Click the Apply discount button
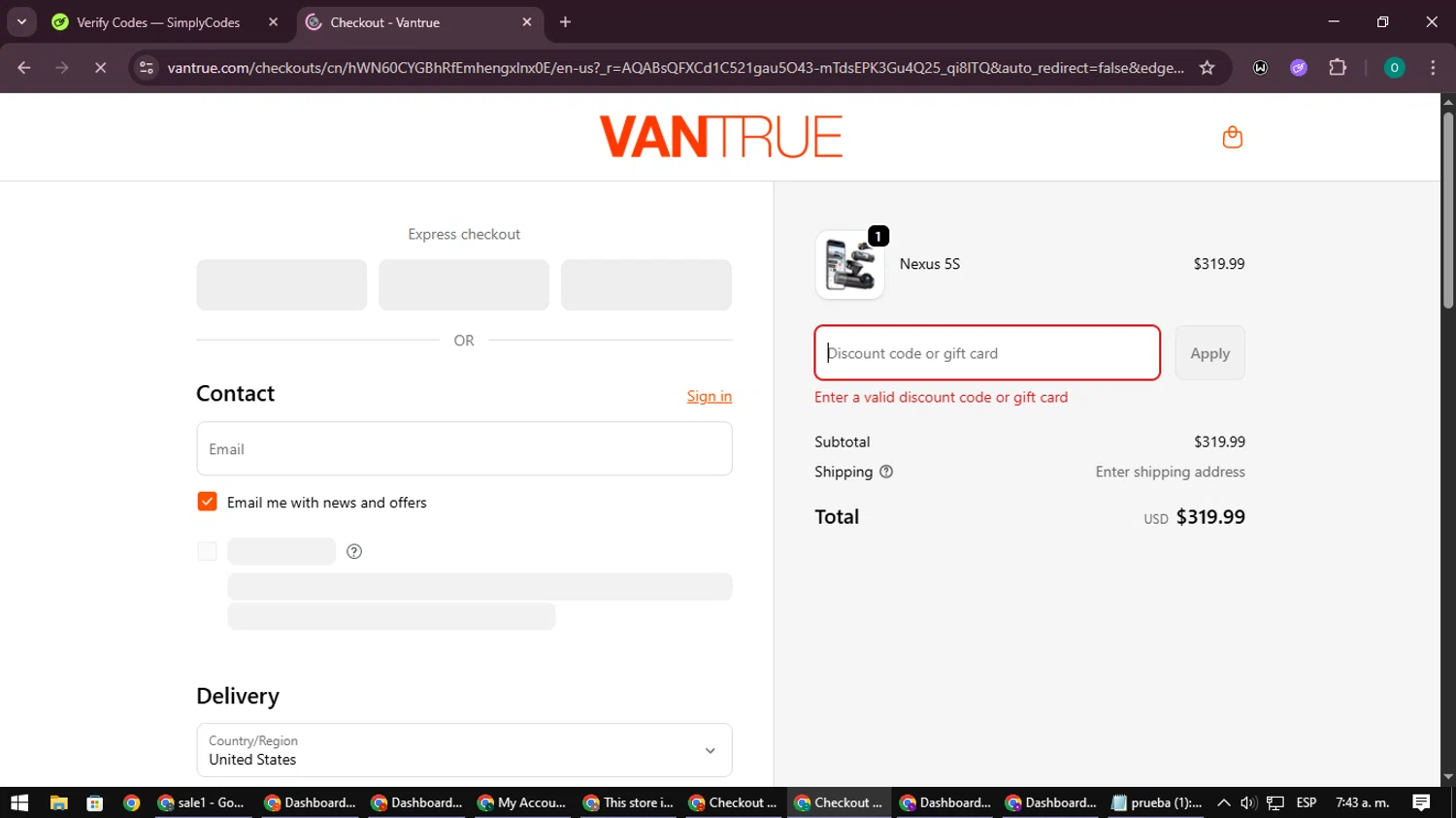This screenshot has width=1456, height=818. click(1209, 353)
